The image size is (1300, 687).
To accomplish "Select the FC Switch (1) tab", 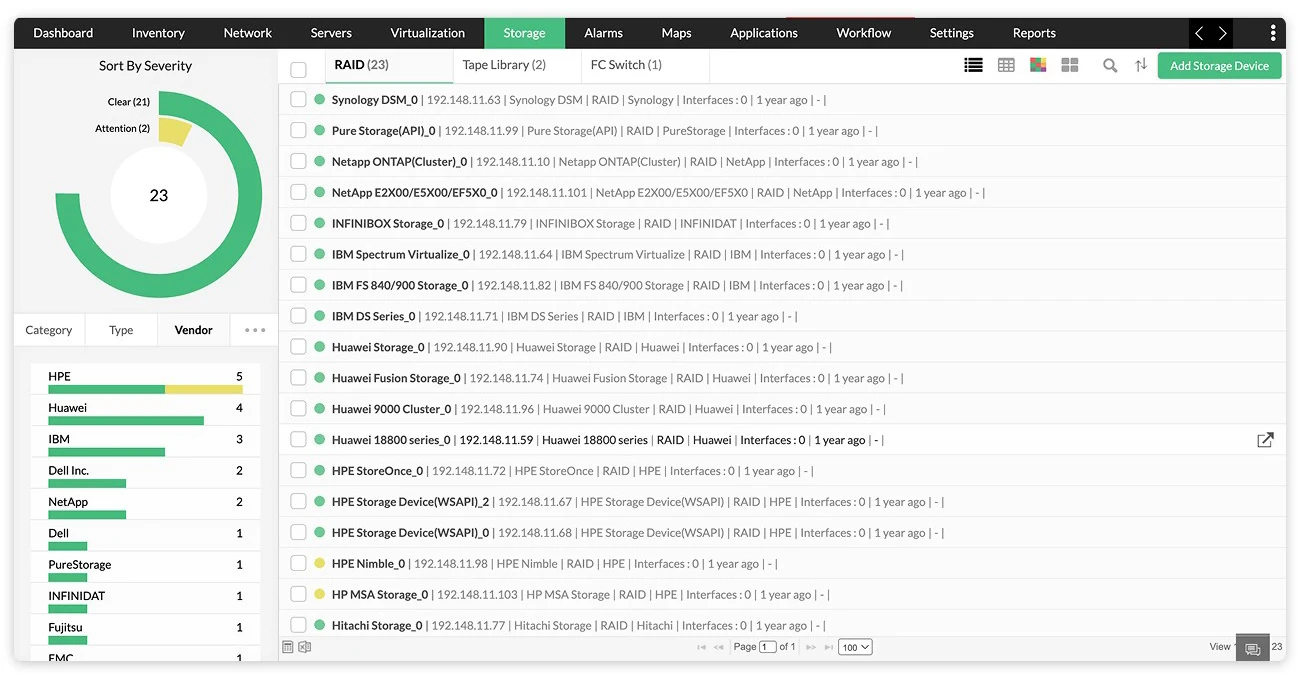I will 626,65.
